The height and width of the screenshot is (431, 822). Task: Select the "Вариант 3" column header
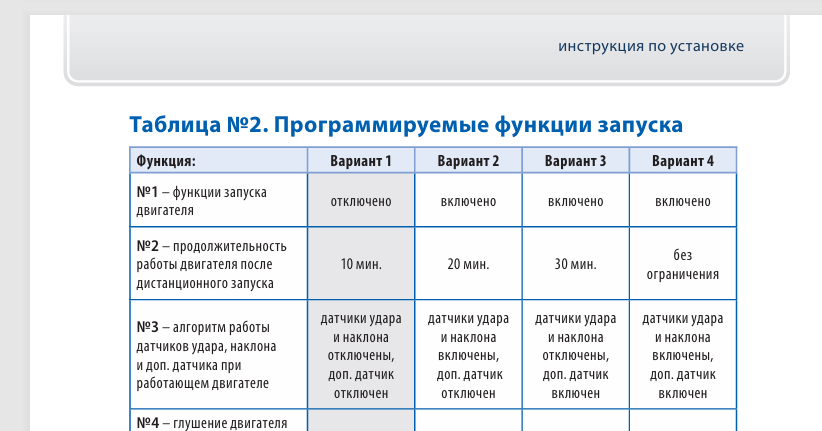coord(575,160)
